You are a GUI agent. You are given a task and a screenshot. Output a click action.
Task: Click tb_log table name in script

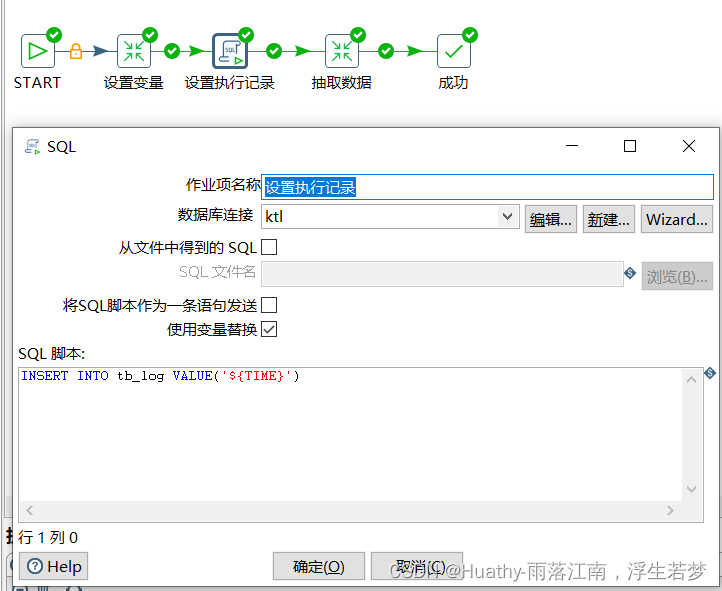(140, 376)
